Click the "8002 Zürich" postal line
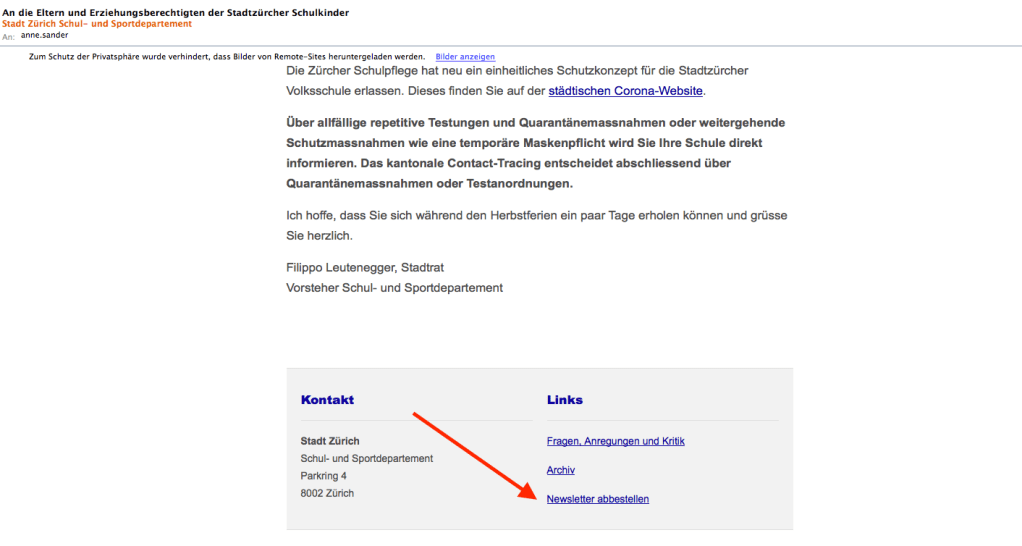The width and height of the screenshot is (1022, 546). pyautogui.click(x=327, y=493)
